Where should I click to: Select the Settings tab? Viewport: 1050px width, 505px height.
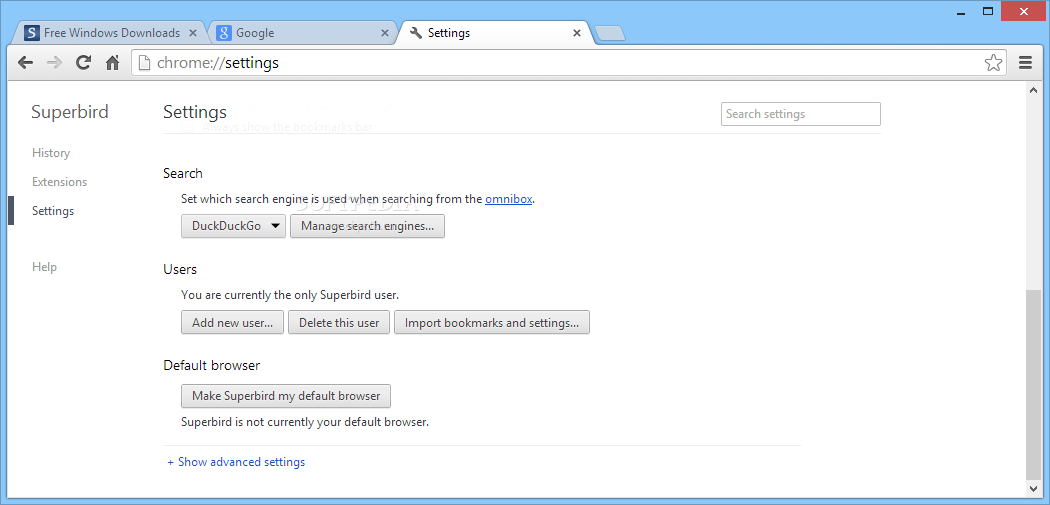click(x=494, y=32)
